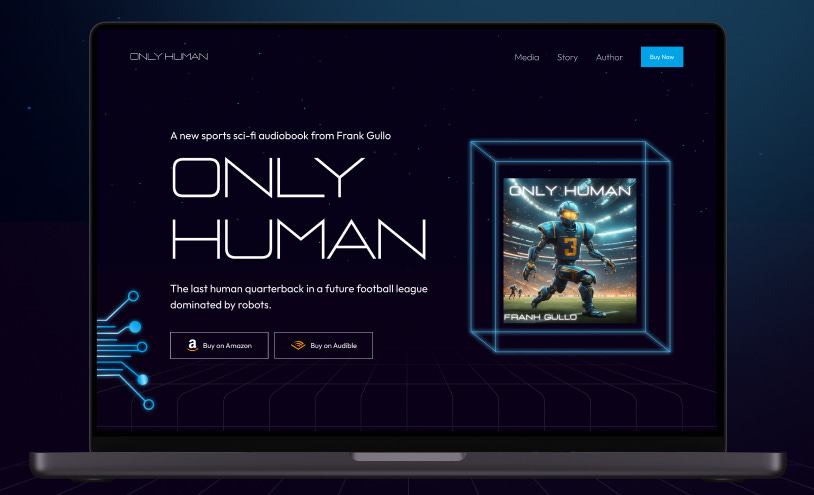This screenshot has height=495, width=814.
Task: Open the Only Human book cover image
Action: 569,251
